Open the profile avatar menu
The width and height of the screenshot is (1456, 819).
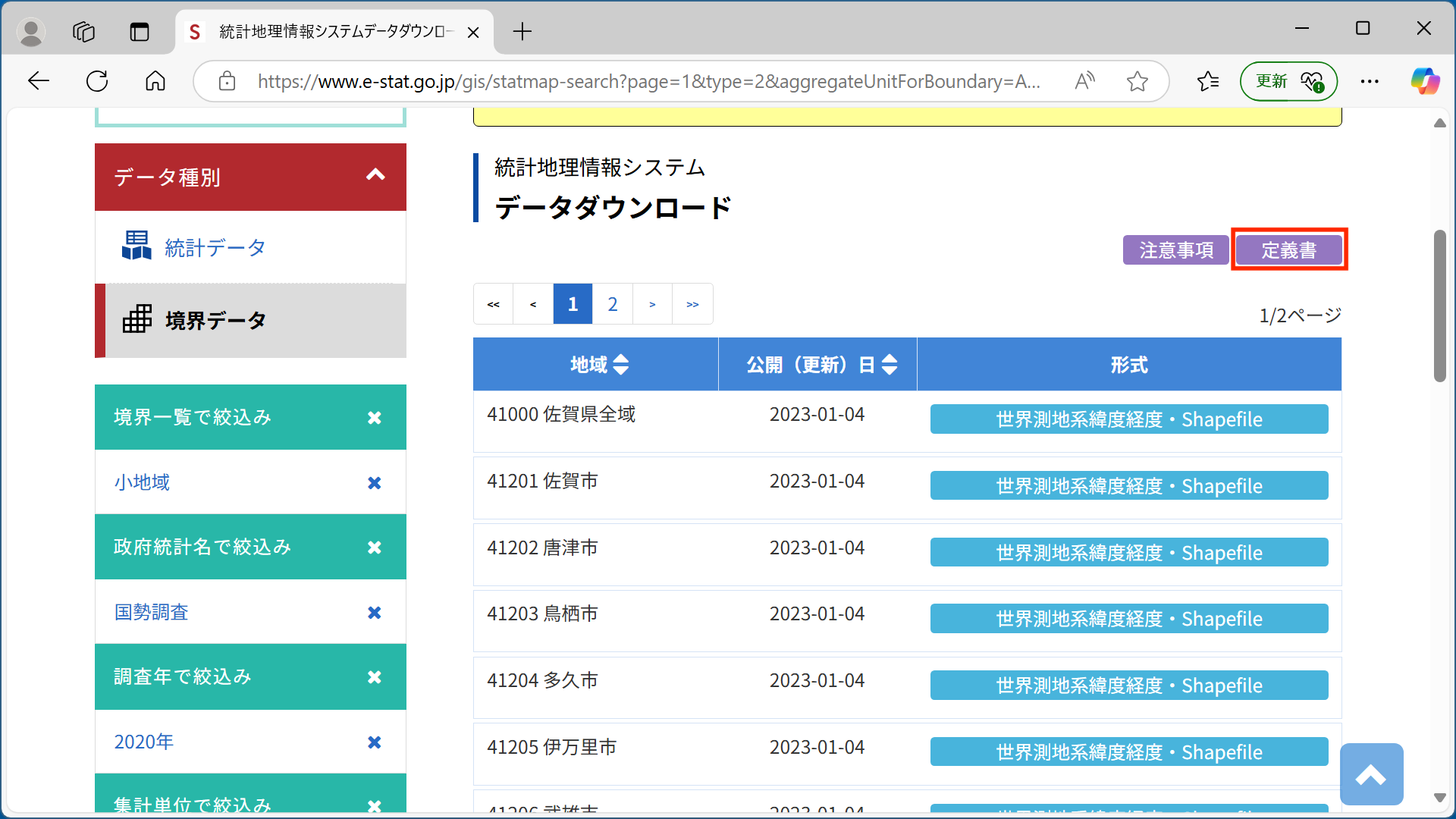(31, 32)
